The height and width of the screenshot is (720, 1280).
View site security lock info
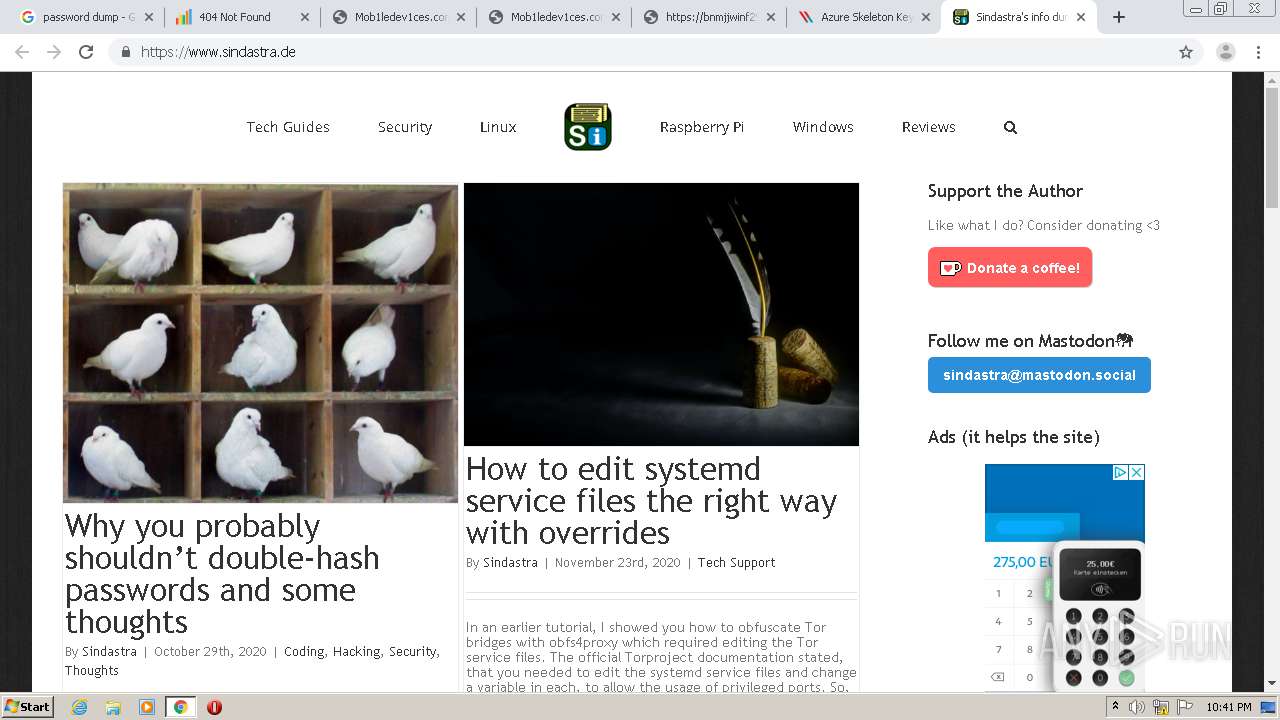(x=125, y=52)
